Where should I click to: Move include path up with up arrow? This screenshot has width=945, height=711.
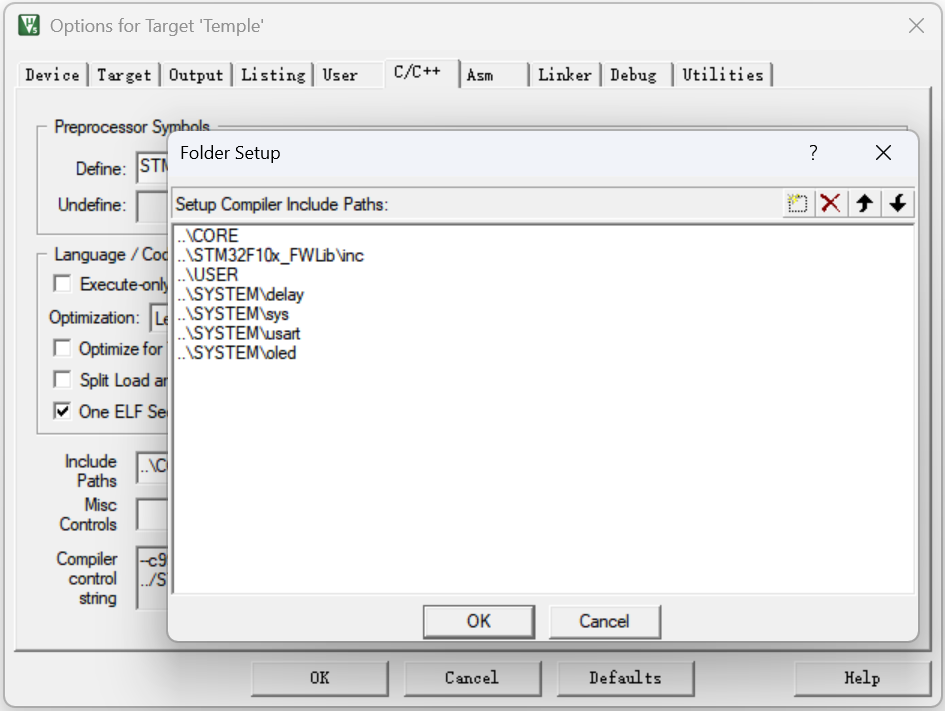point(864,204)
